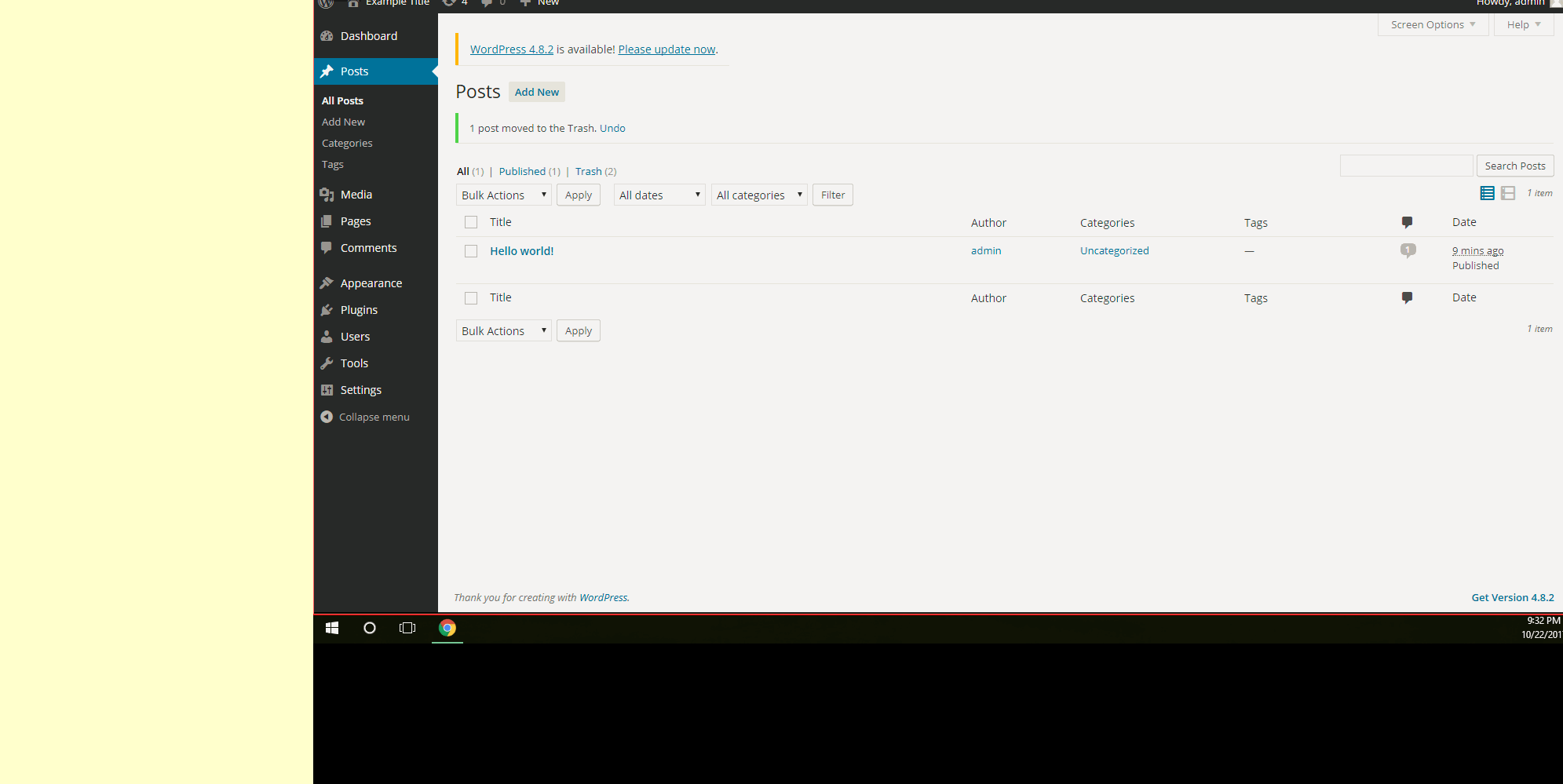The width and height of the screenshot is (1563, 784).
Task: Click the Pages icon in the sidebar
Action: coord(327,221)
